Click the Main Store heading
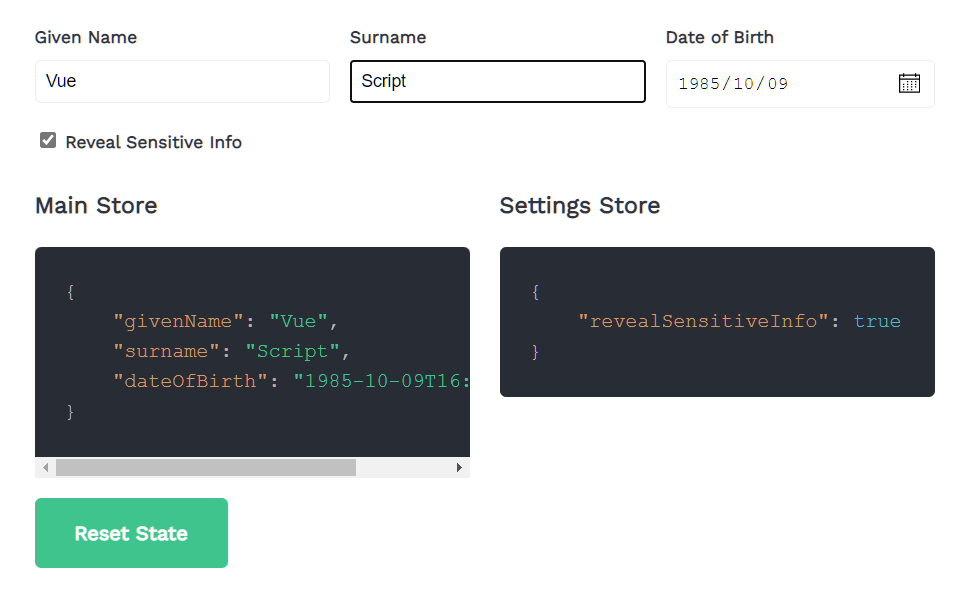 click(95, 206)
